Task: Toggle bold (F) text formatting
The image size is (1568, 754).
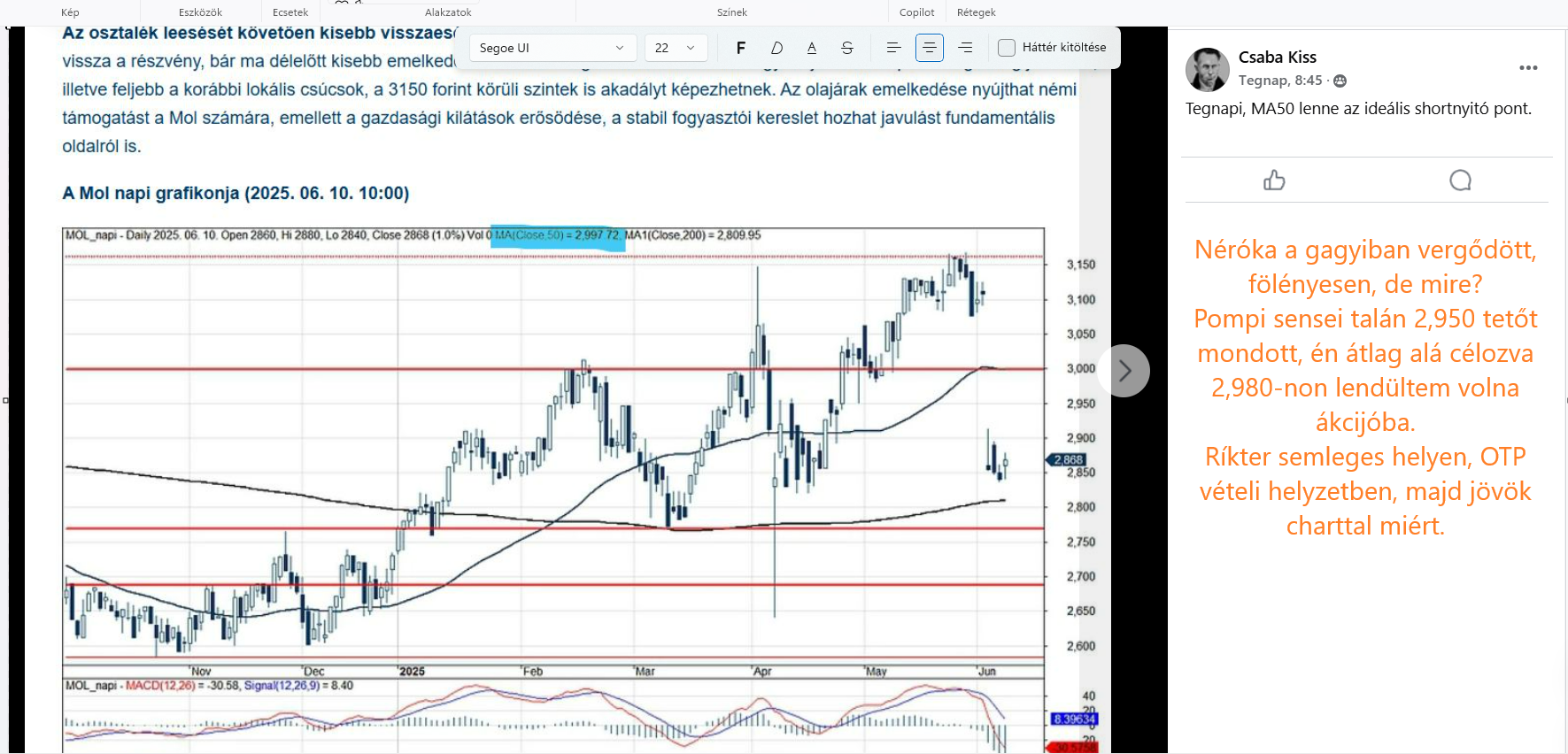Action: [741, 48]
